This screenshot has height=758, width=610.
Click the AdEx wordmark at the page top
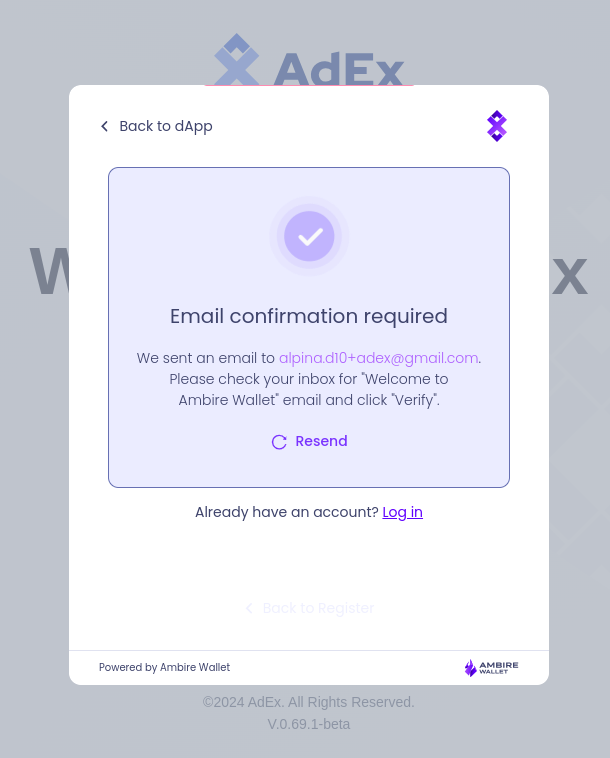coord(338,68)
